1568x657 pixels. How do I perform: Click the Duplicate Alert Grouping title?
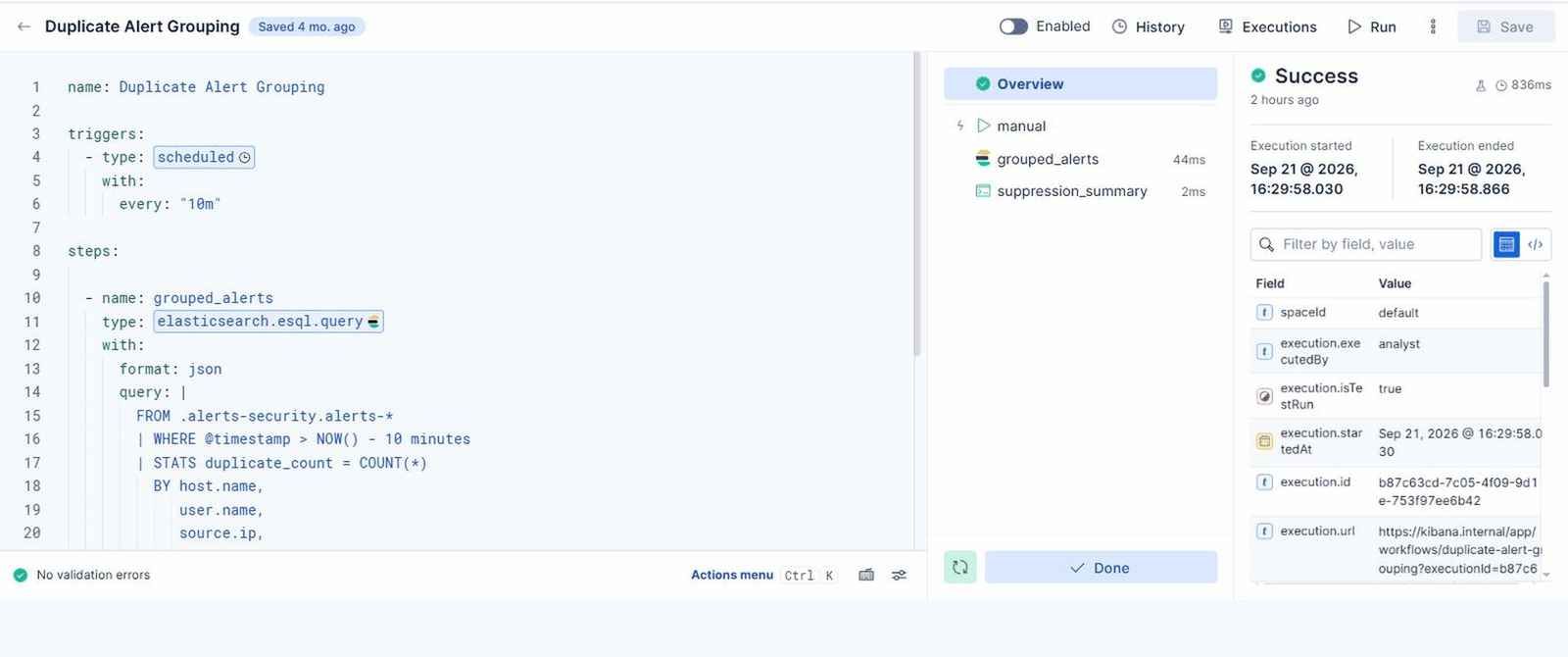(x=142, y=26)
